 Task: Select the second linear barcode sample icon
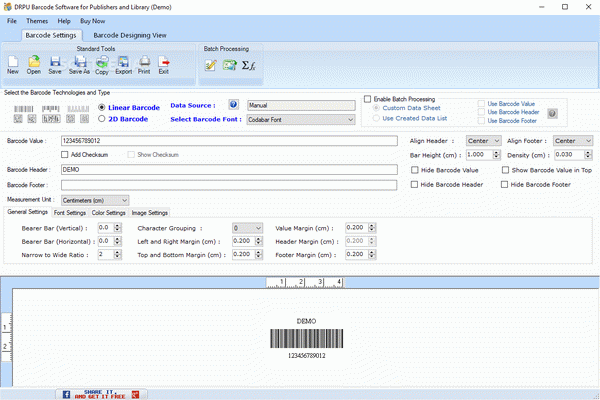tap(51, 109)
